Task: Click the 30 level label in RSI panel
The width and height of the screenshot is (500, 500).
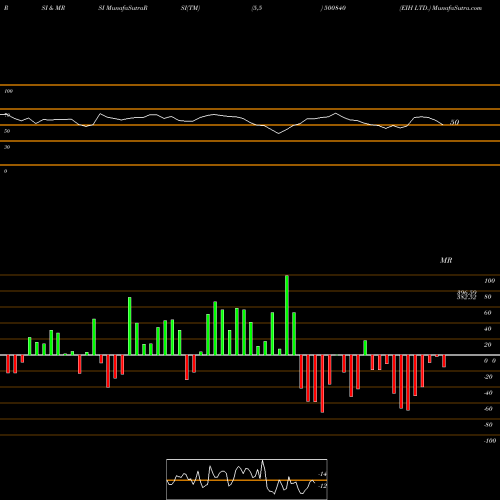Action: [x=7, y=147]
